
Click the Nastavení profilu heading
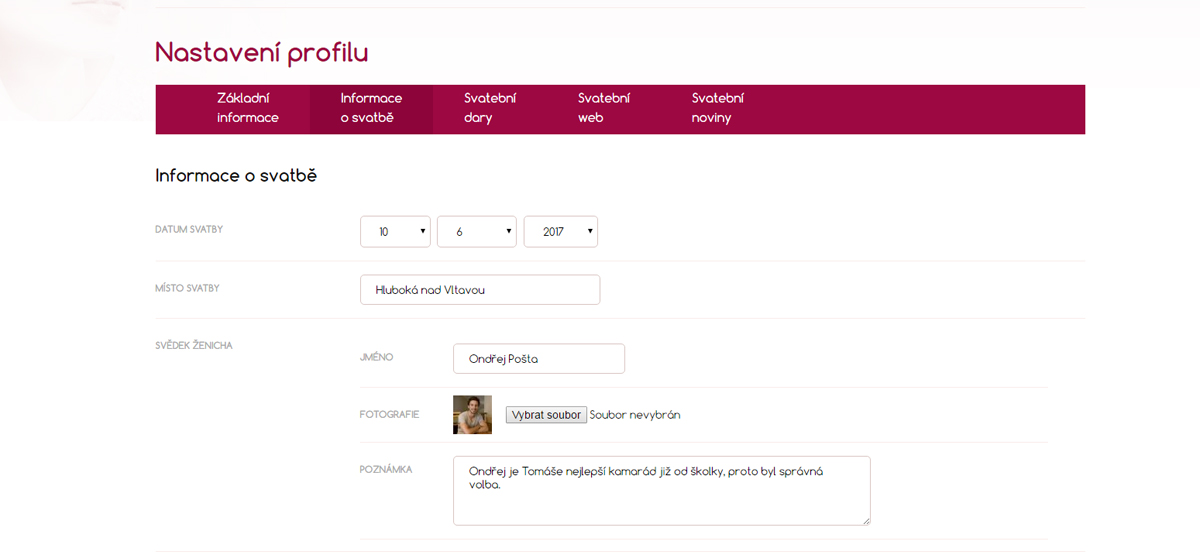point(262,53)
